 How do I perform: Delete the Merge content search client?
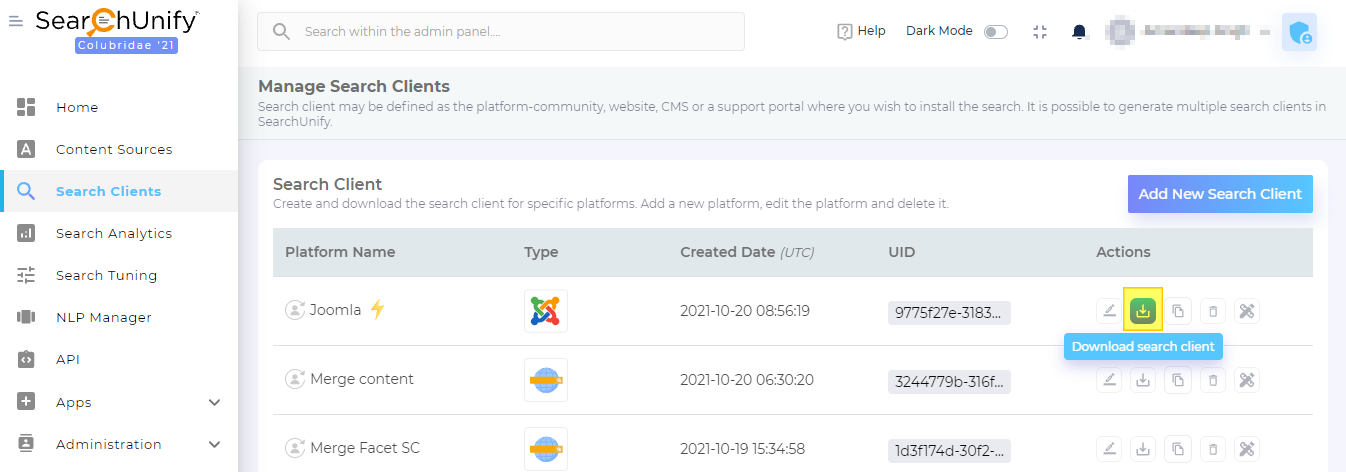(x=1213, y=380)
